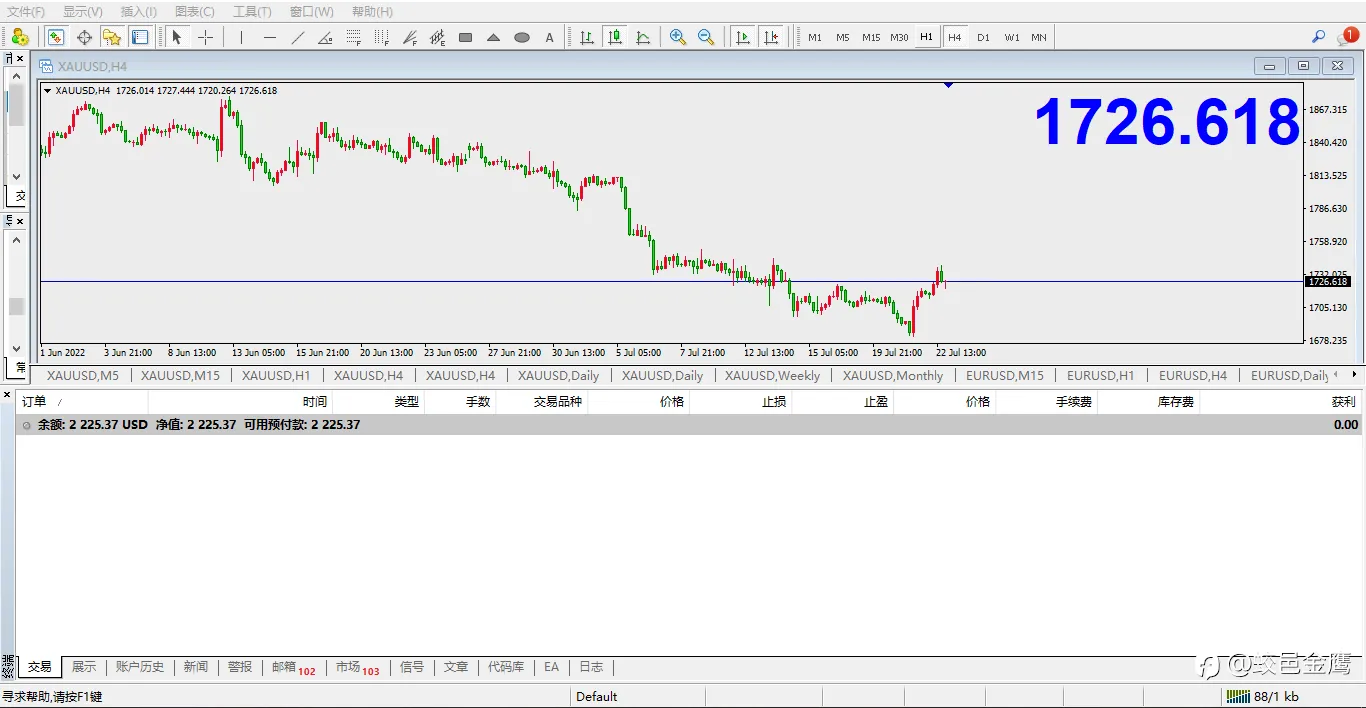Switch chart to Line Chart mode
The width and height of the screenshot is (1366, 708).
(643, 37)
